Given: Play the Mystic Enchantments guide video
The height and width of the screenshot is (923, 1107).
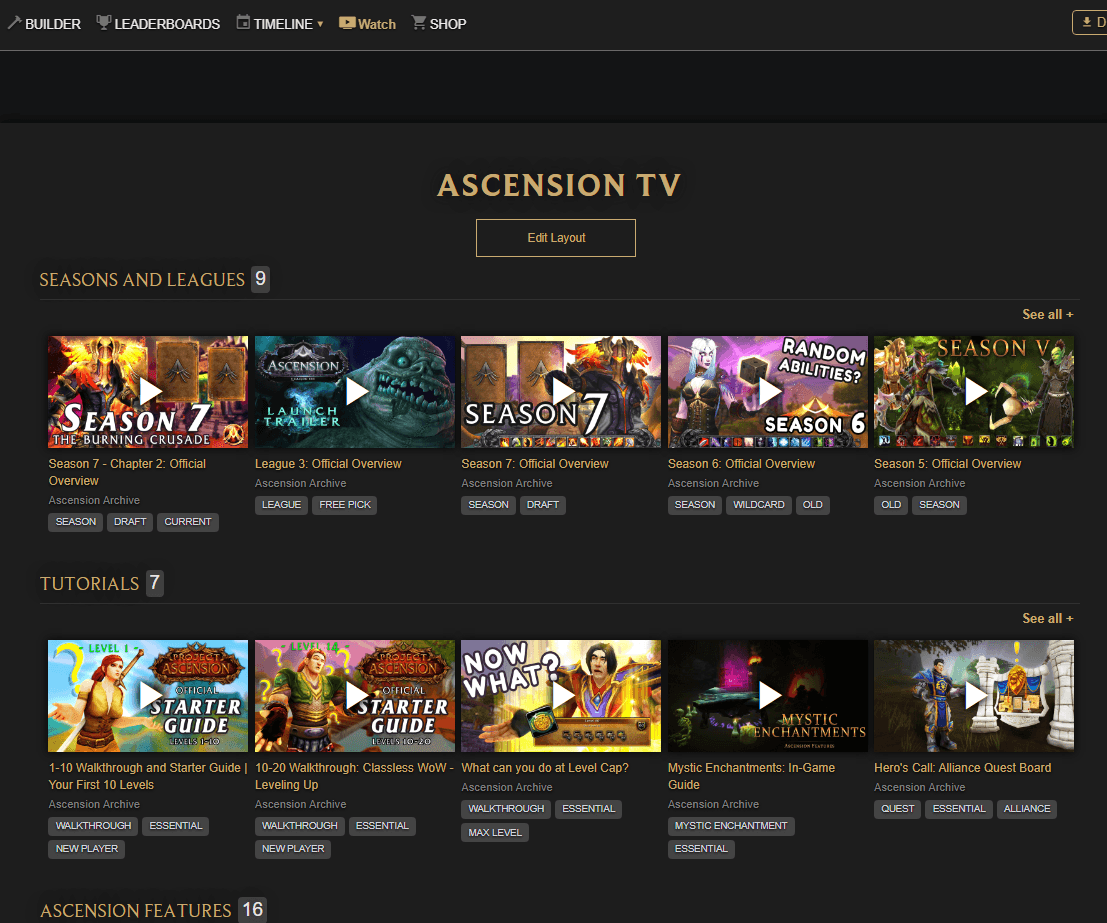Looking at the screenshot, I should [x=768, y=695].
